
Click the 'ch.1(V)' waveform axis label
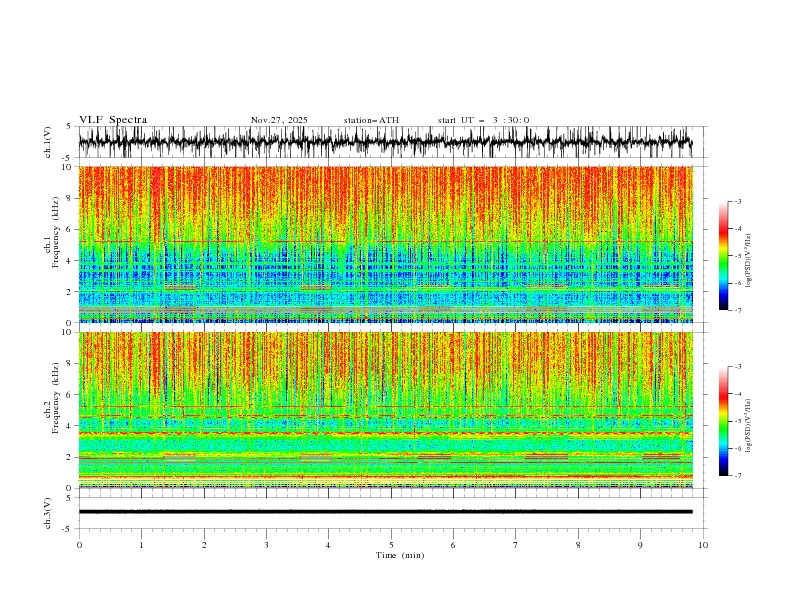[48, 142]
